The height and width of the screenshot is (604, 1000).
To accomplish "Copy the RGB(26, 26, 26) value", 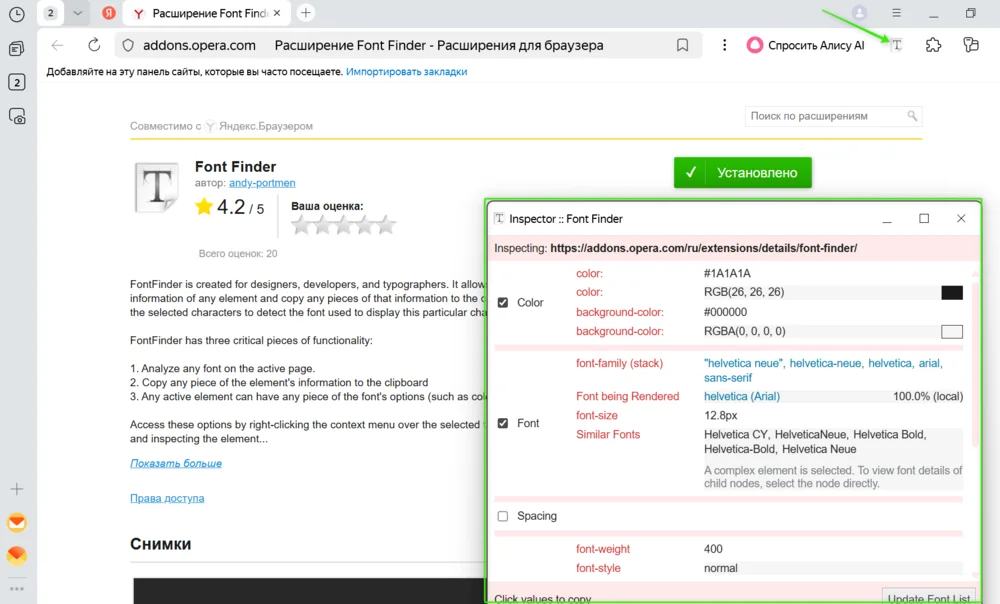I will [744, 292].
